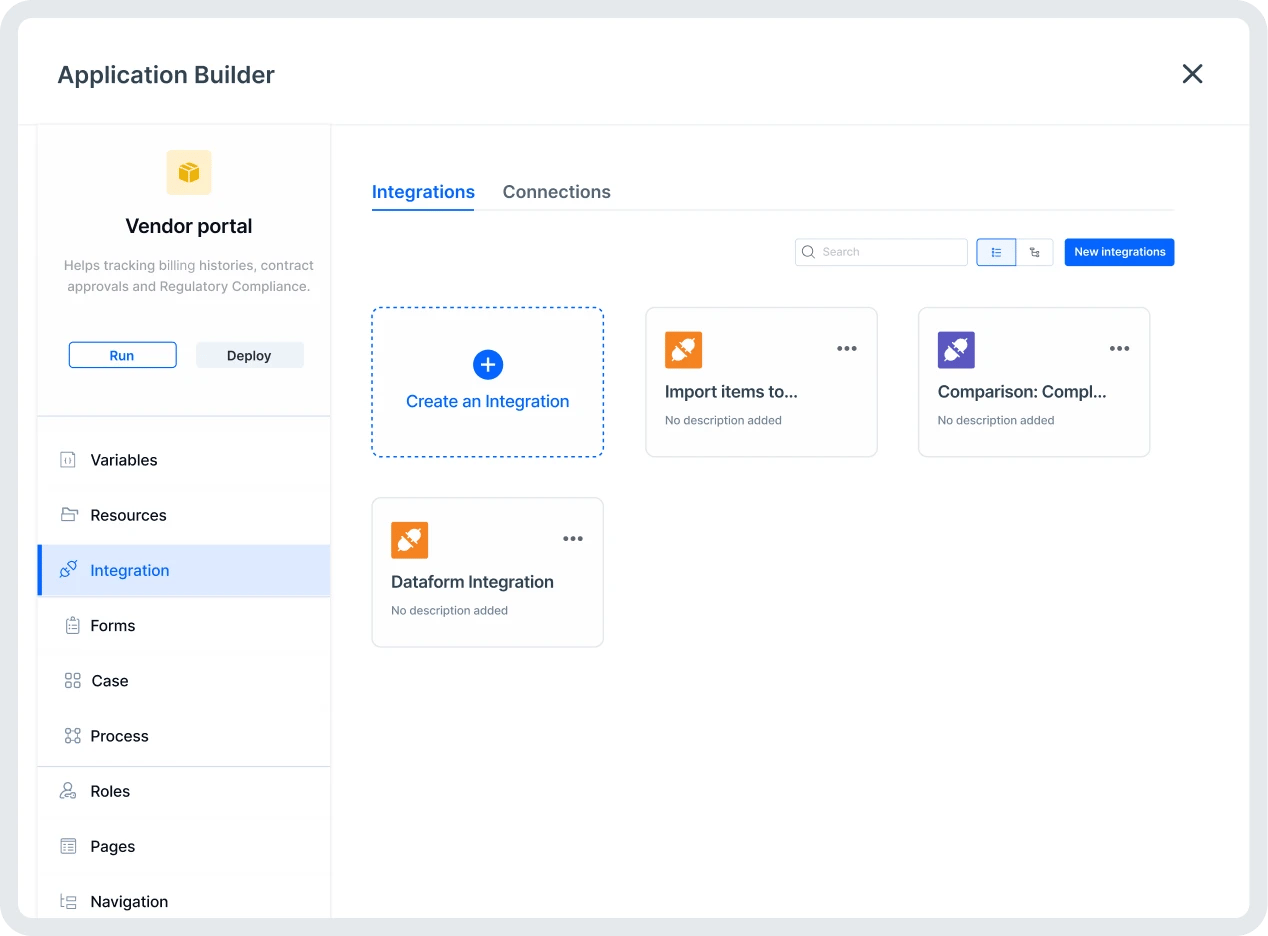1268x936 pixels.
Task: Click the Pages layout icon
Action: click(x=68, y=846)
